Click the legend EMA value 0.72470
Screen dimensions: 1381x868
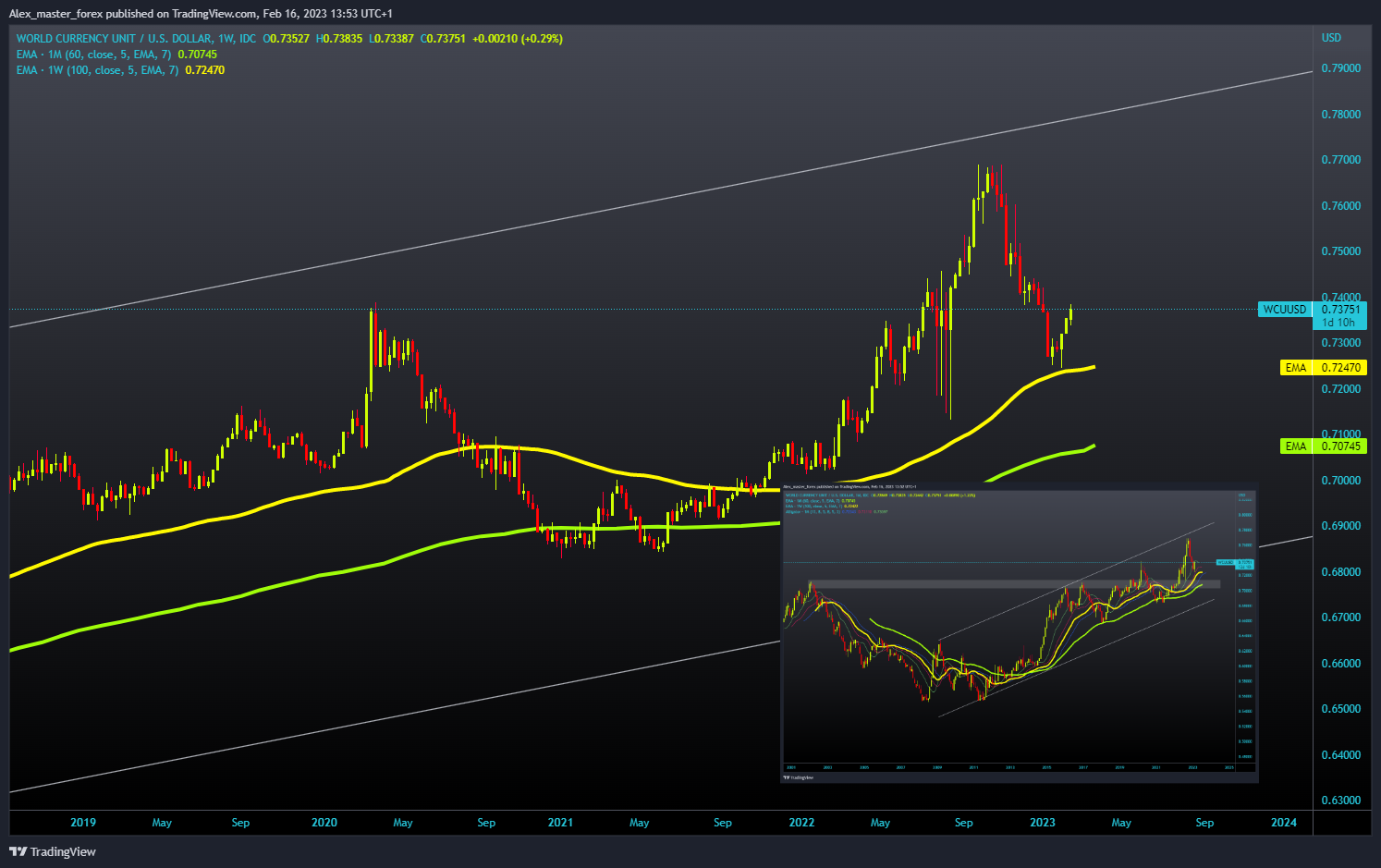coord(205,70)
